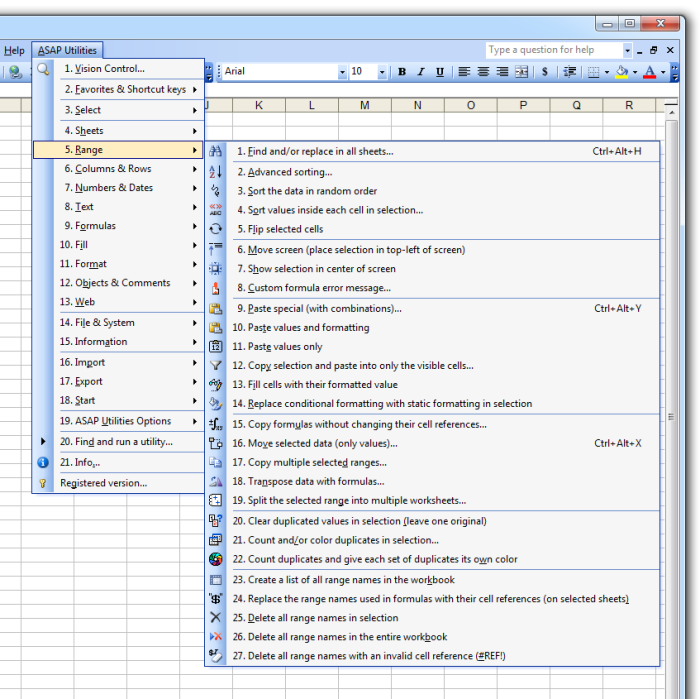Click the binoculars Find and replace icon
The width and height of the screenshot is (700, 699).
coord(215,151)
